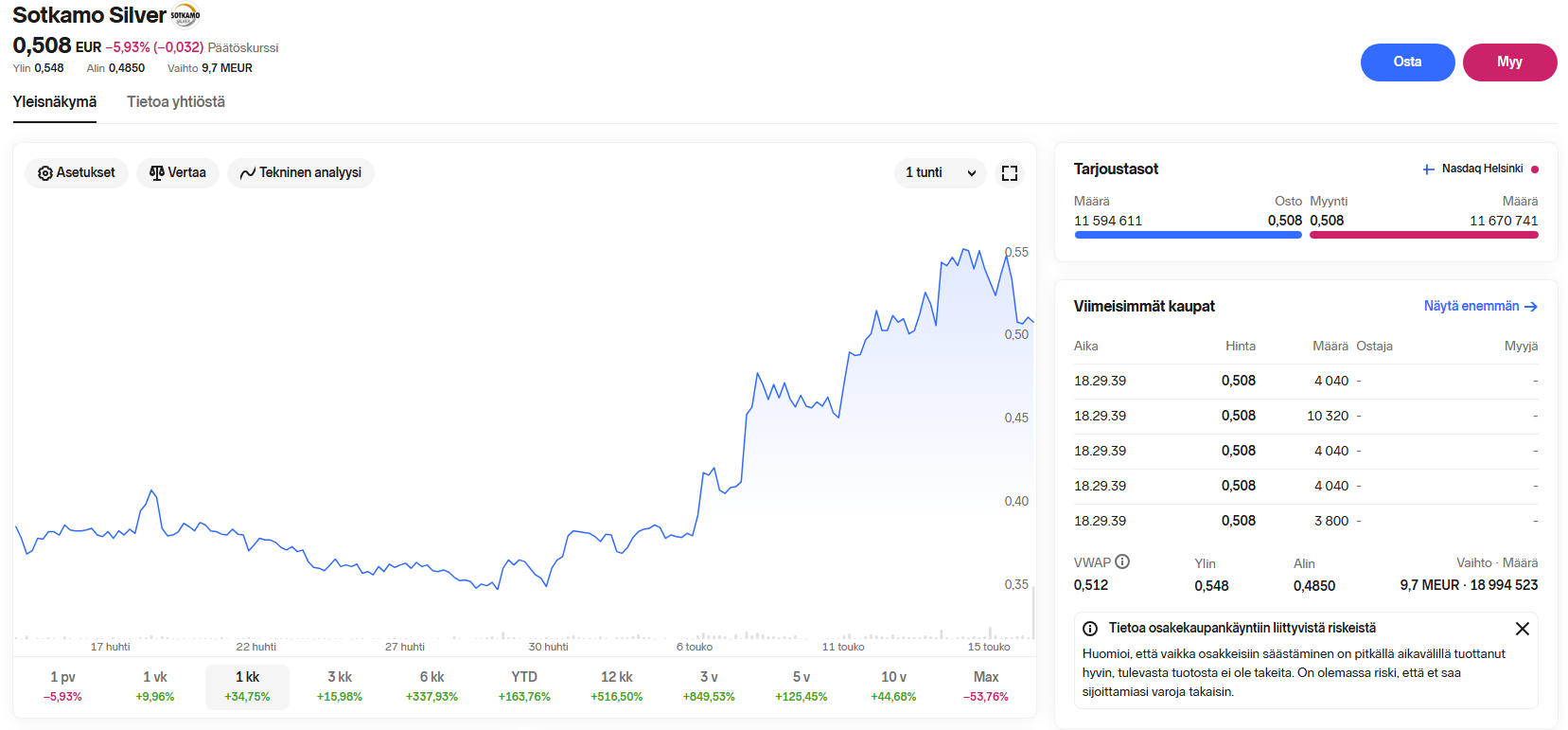Close the risk information notice
1568x730 pixels.
pos(1523,629)
